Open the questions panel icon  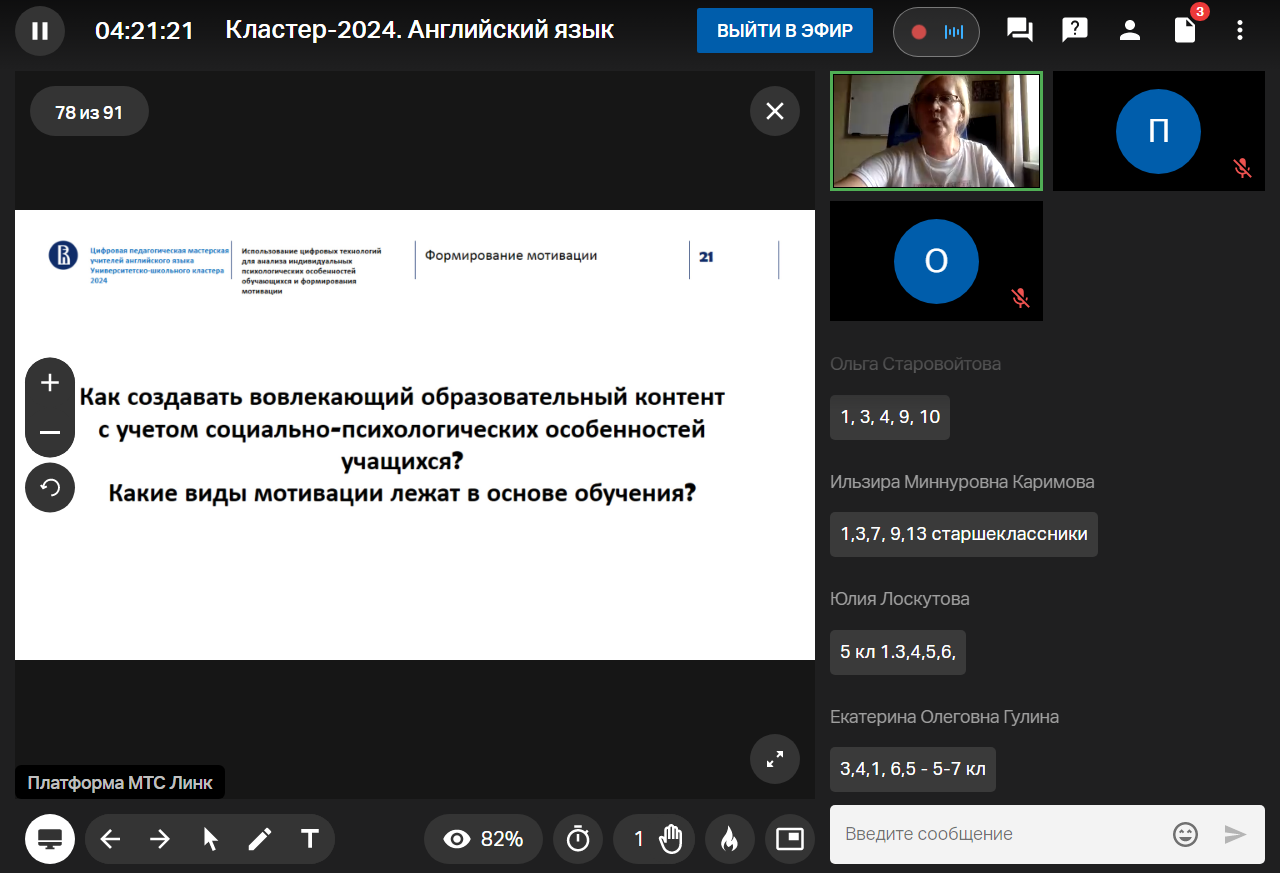1075,31
